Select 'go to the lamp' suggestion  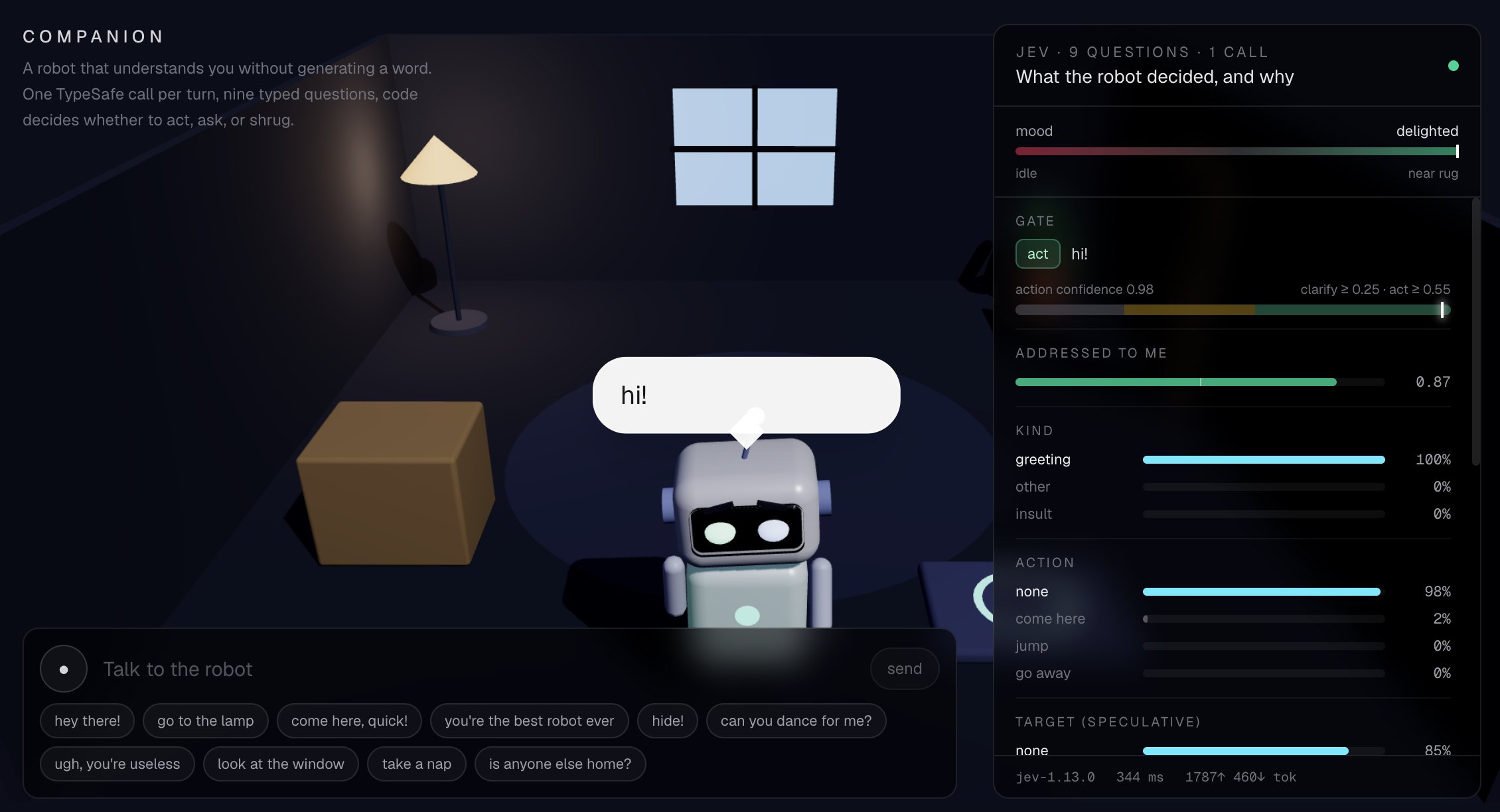[x=205, y=720]
